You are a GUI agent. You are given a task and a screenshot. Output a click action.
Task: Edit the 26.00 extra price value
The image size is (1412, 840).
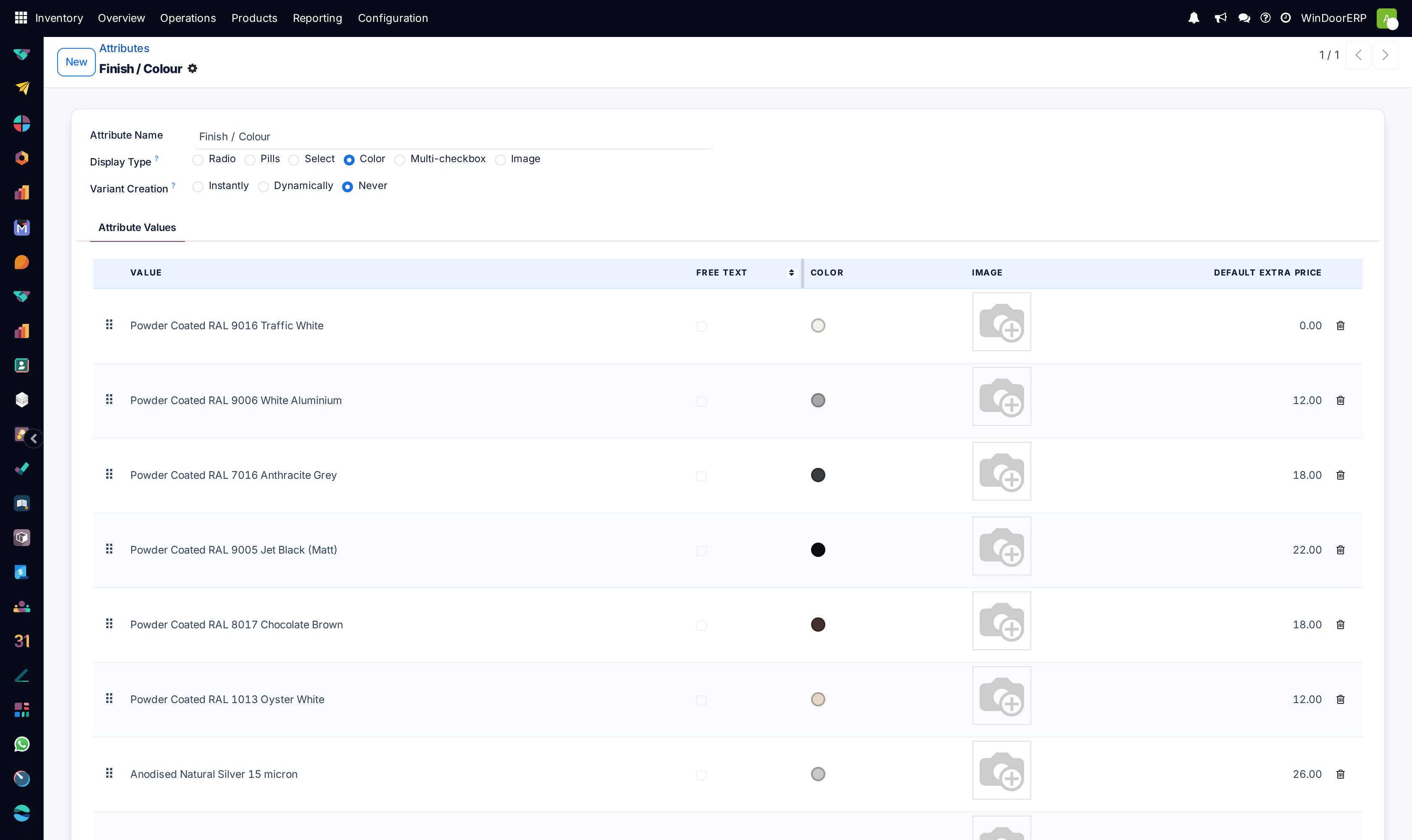[1307, 774]
